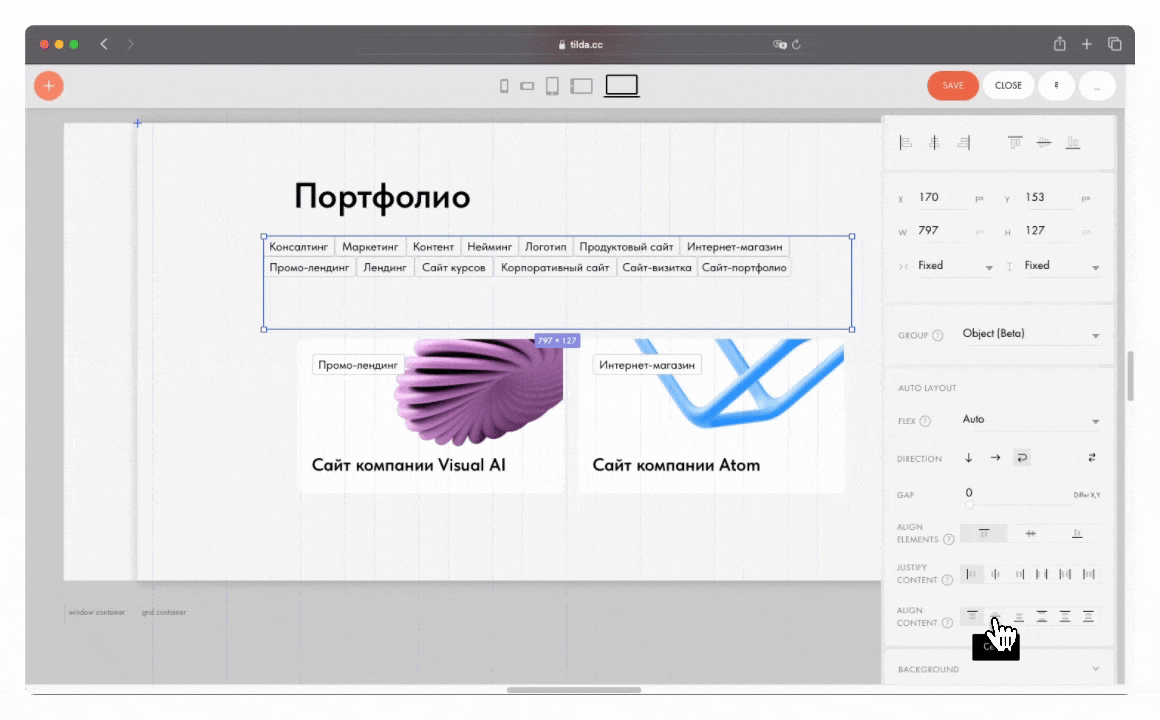Open the width Fixed sizing dropdown

[954, 266]
